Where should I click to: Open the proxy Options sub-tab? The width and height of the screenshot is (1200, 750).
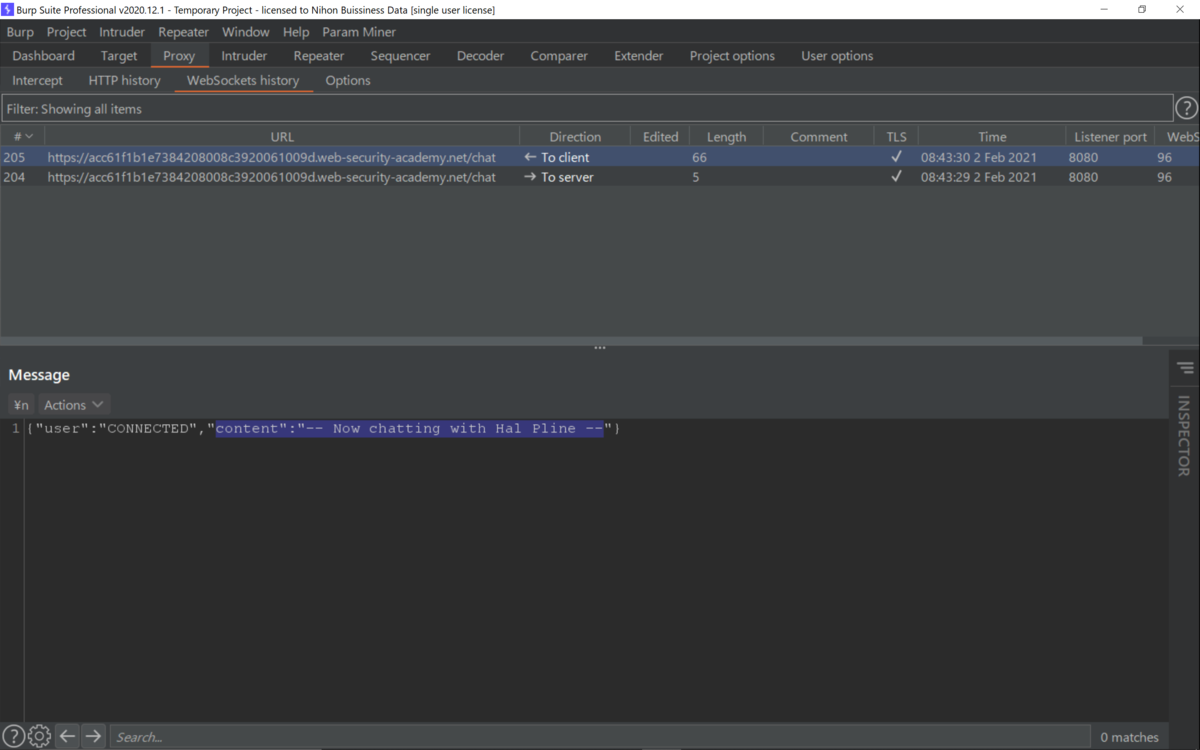[348, 80]
